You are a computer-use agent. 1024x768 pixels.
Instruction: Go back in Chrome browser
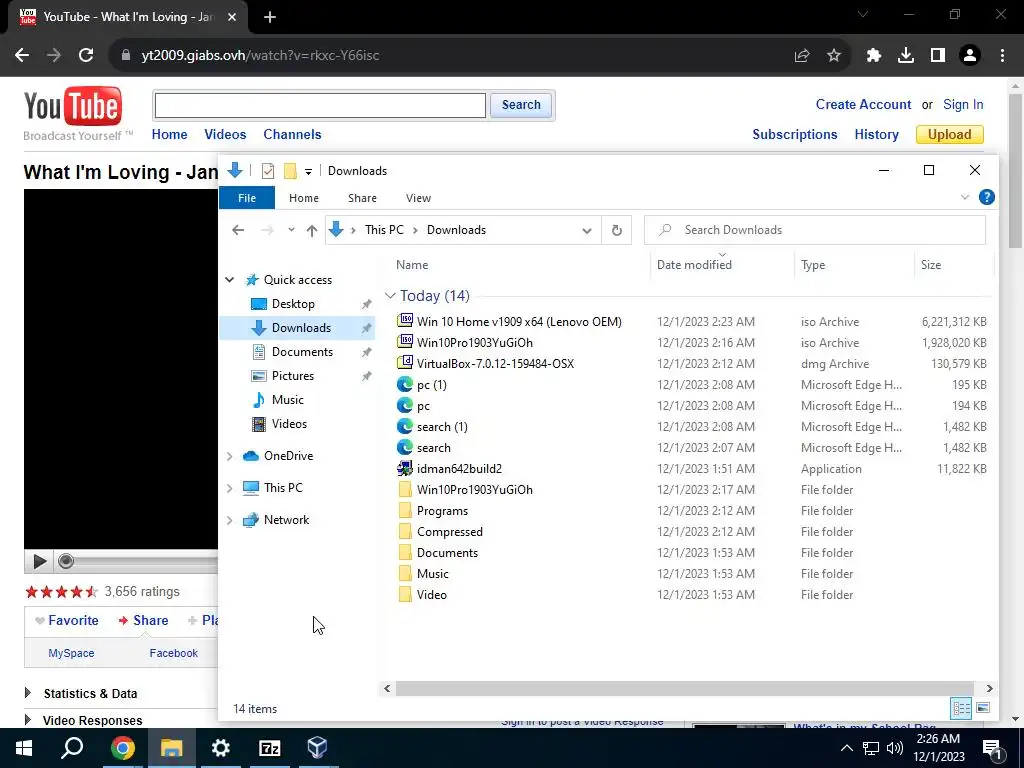point(22,56)
